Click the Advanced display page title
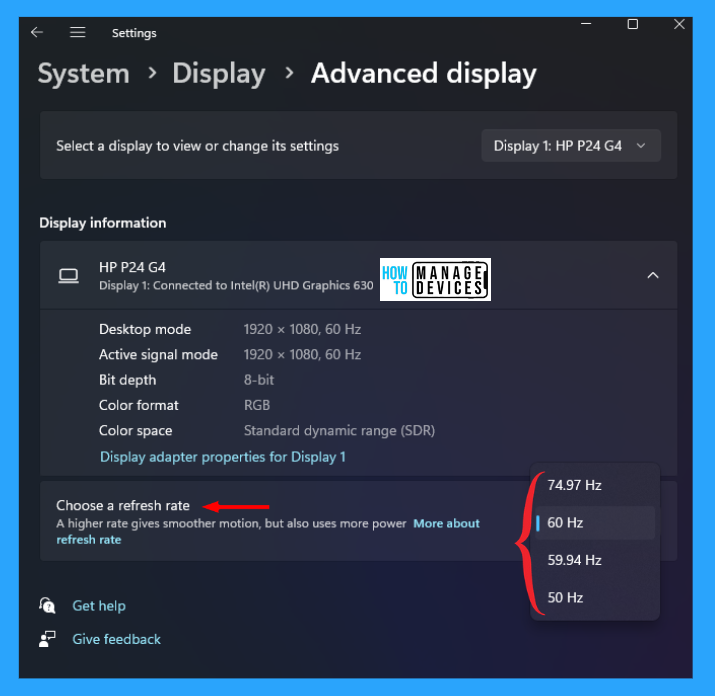Screen dimensions: 715x696 (424, 73)
